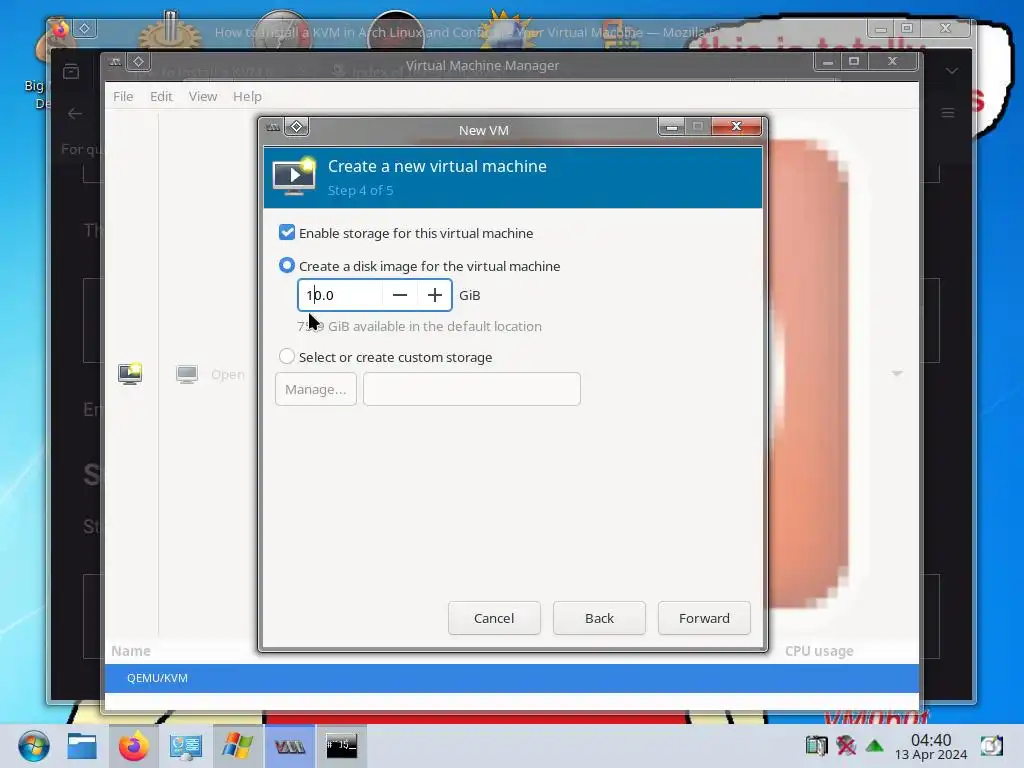Uncheck Enable storage for this virtual machine
Viewport: 1024px width, 768px height.
(x=287, y=232)
